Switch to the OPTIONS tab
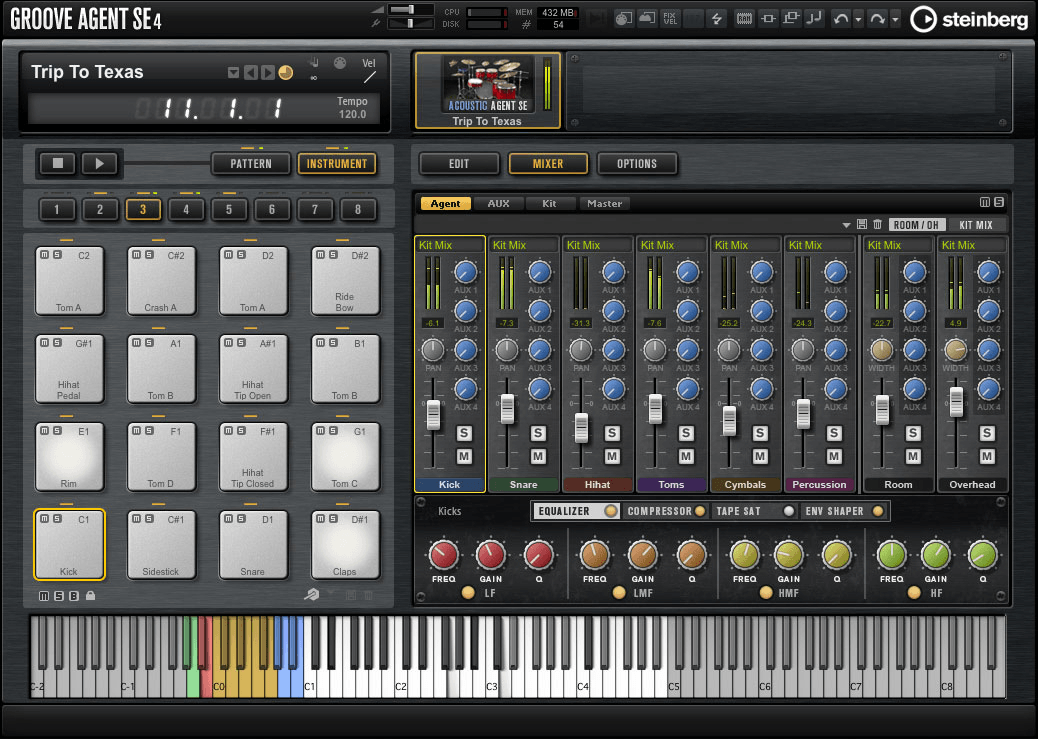Image resolution: width=1038 pixels, height=739 pixels. click(x=637, y=164)
